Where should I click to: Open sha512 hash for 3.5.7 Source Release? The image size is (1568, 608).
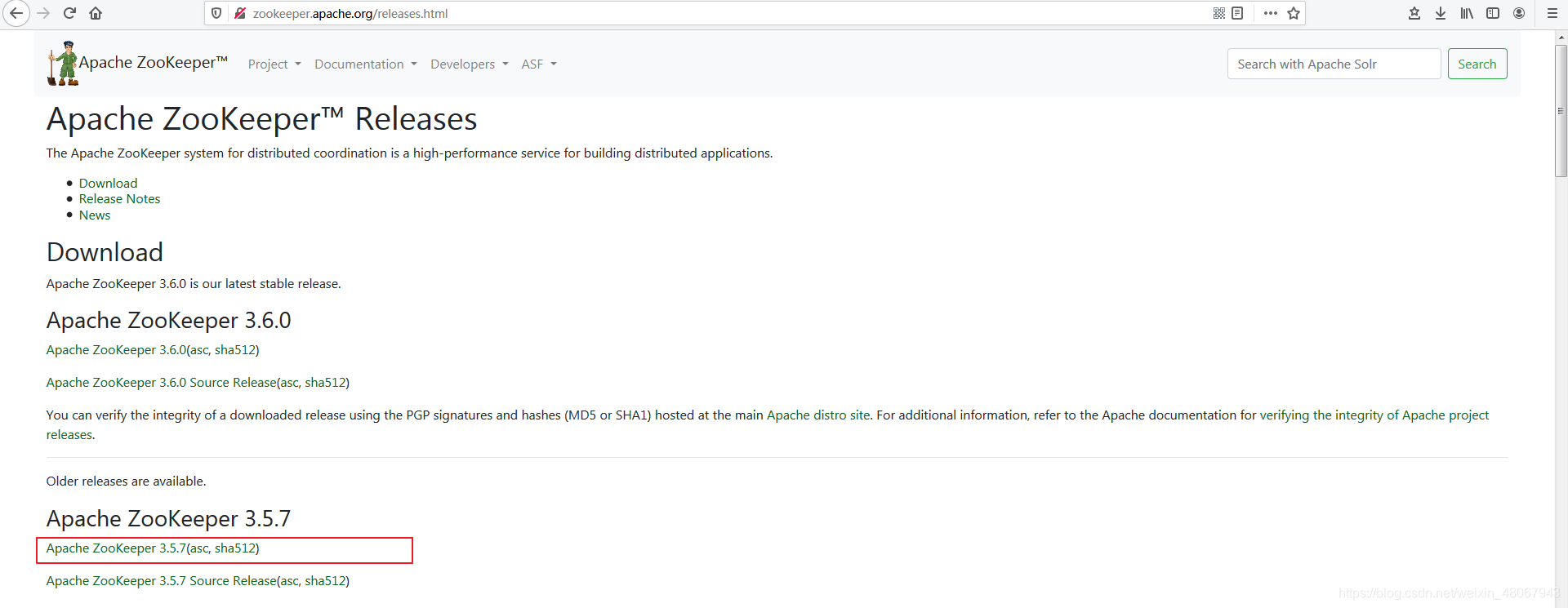pos(324,581)
